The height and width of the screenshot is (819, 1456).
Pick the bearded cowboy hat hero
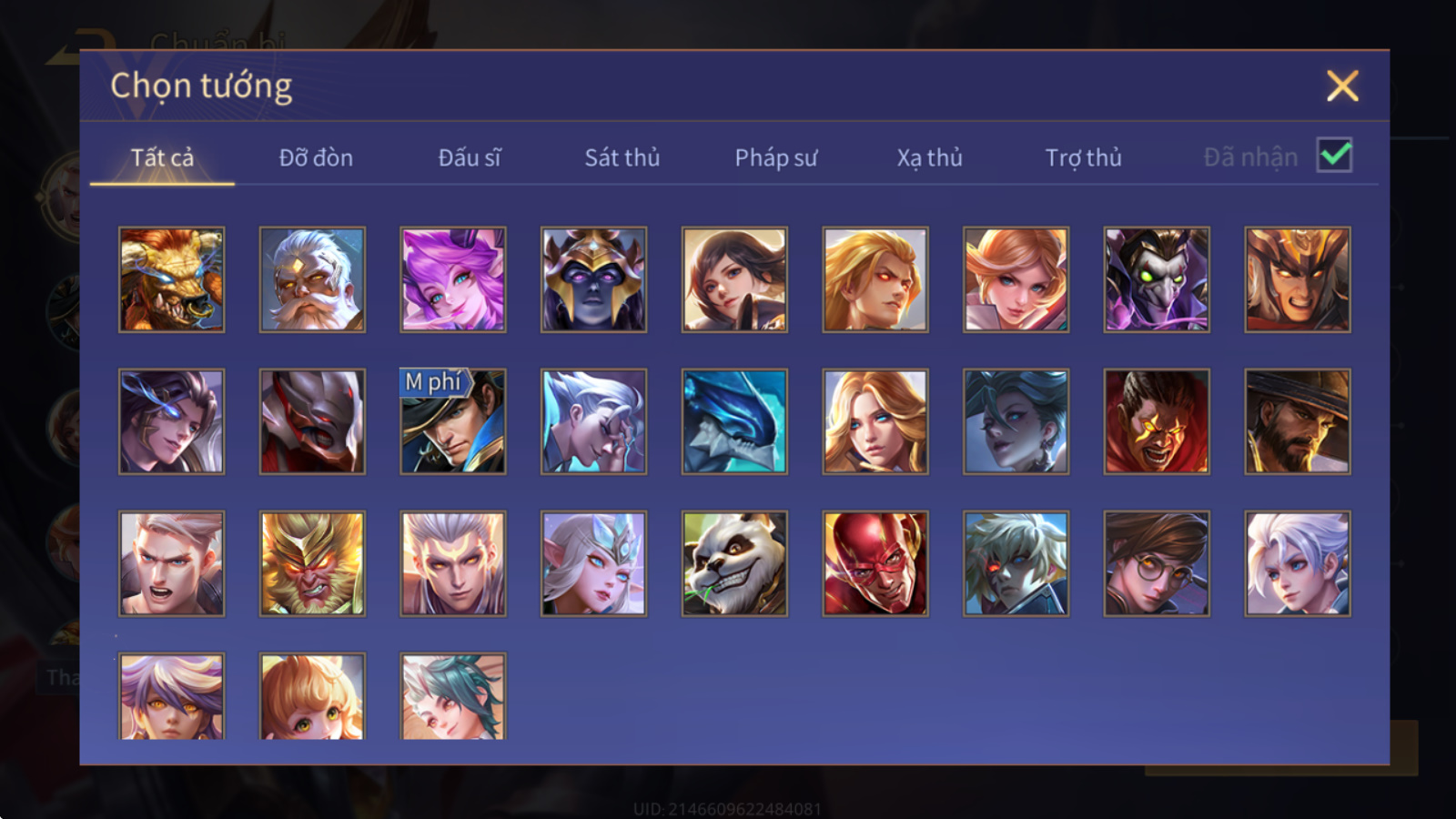point(1298,421)
